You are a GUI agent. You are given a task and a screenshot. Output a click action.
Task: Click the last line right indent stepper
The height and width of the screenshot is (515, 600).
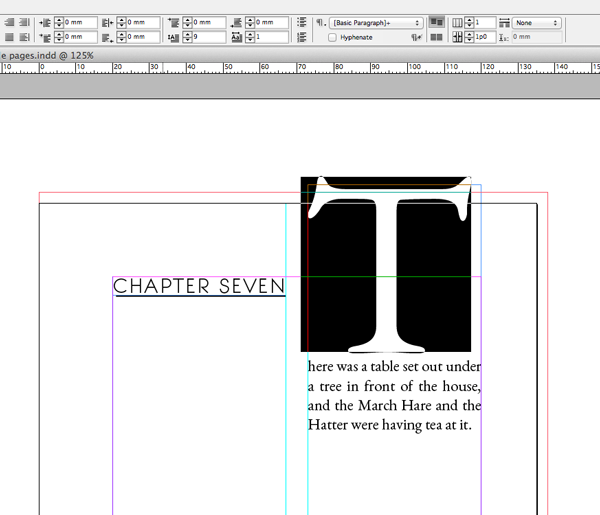pyautogui.click(x=122, y=37)
